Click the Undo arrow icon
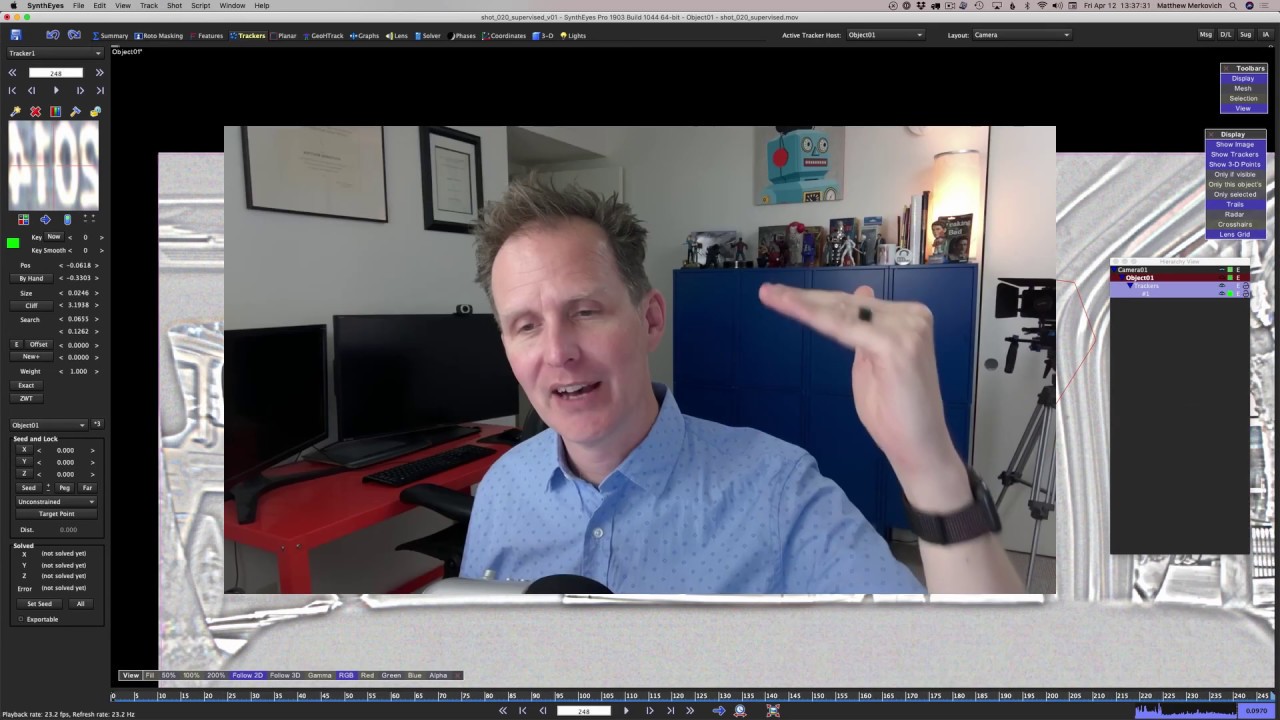 [53, 35]
